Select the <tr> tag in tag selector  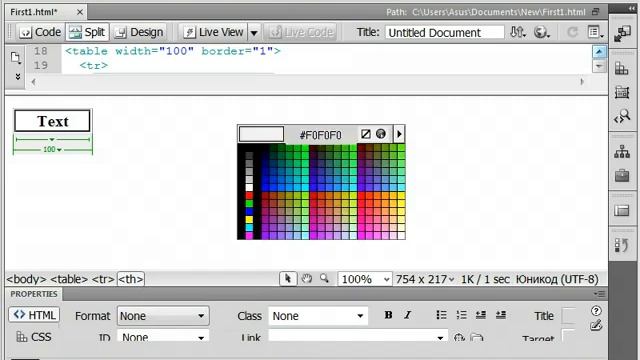coord(103,279)
